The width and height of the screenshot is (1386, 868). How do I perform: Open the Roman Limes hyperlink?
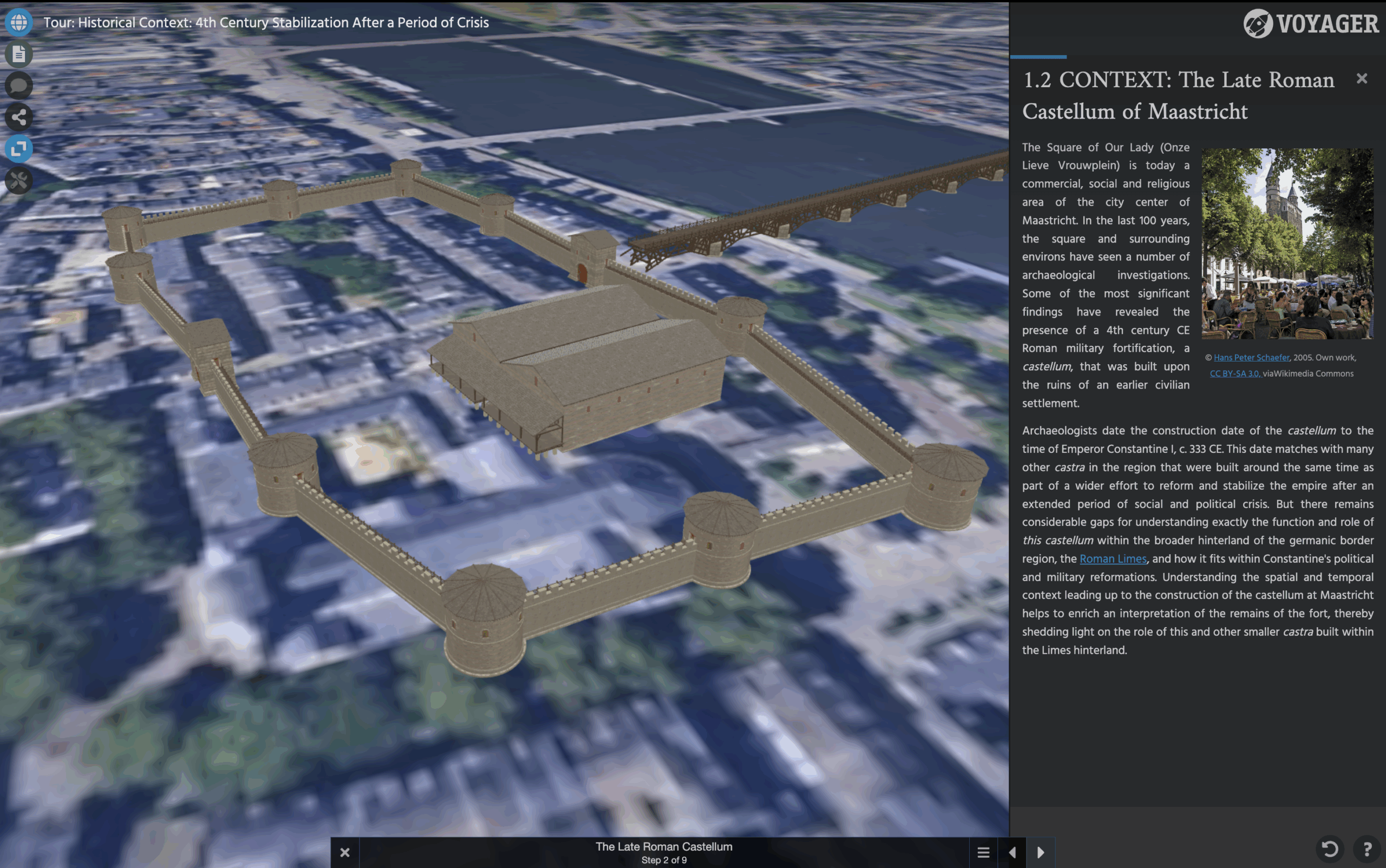(1113, 558)
